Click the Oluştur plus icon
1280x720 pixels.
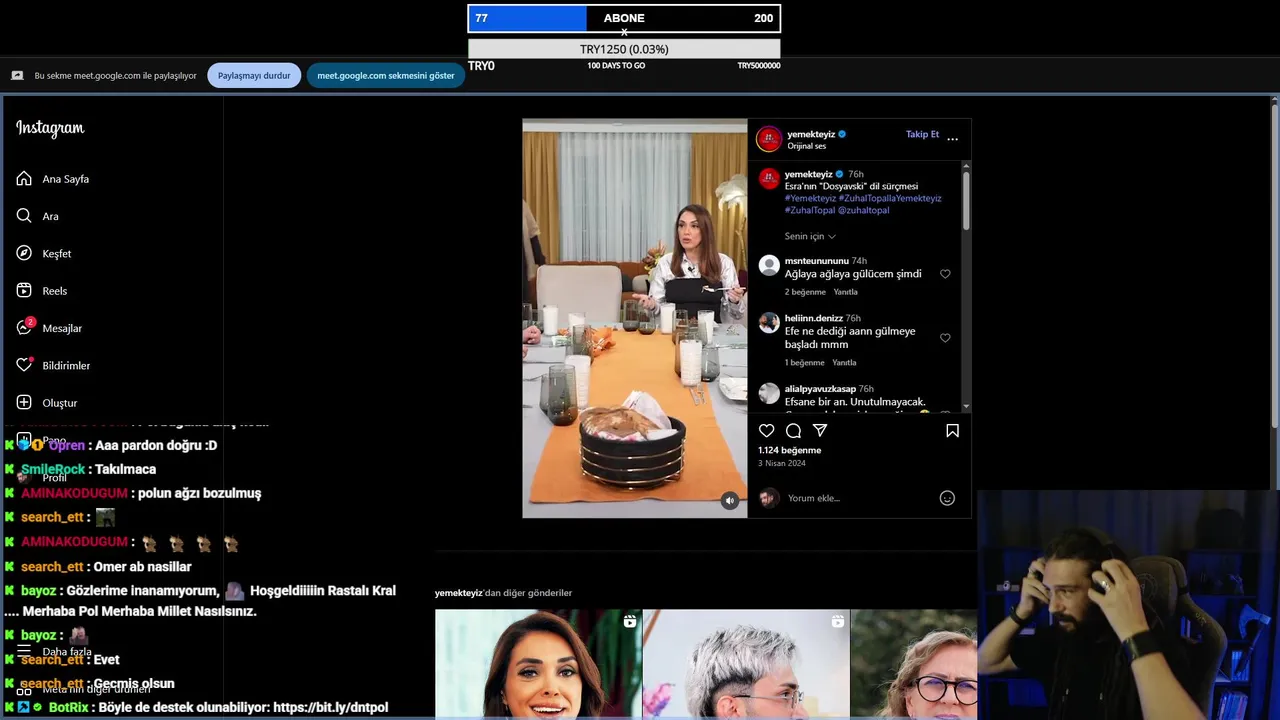tap(24, 402)
